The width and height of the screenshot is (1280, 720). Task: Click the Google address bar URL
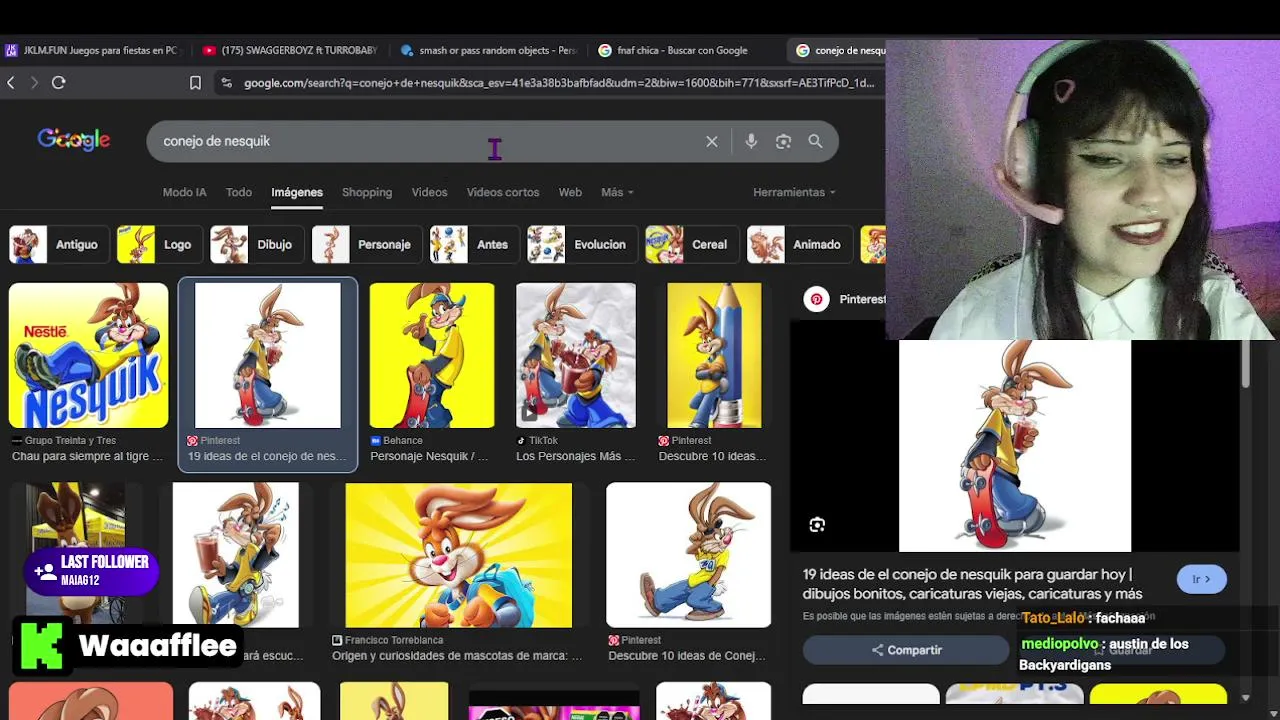point(558,83)
